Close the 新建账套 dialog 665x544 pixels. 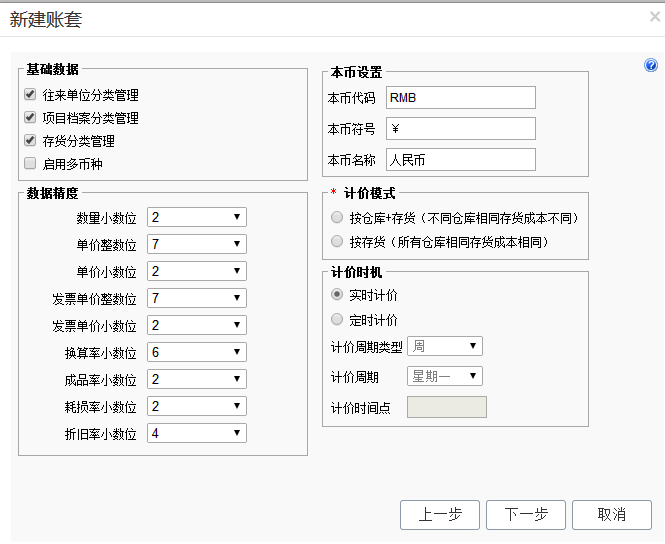tap(655, 16)
